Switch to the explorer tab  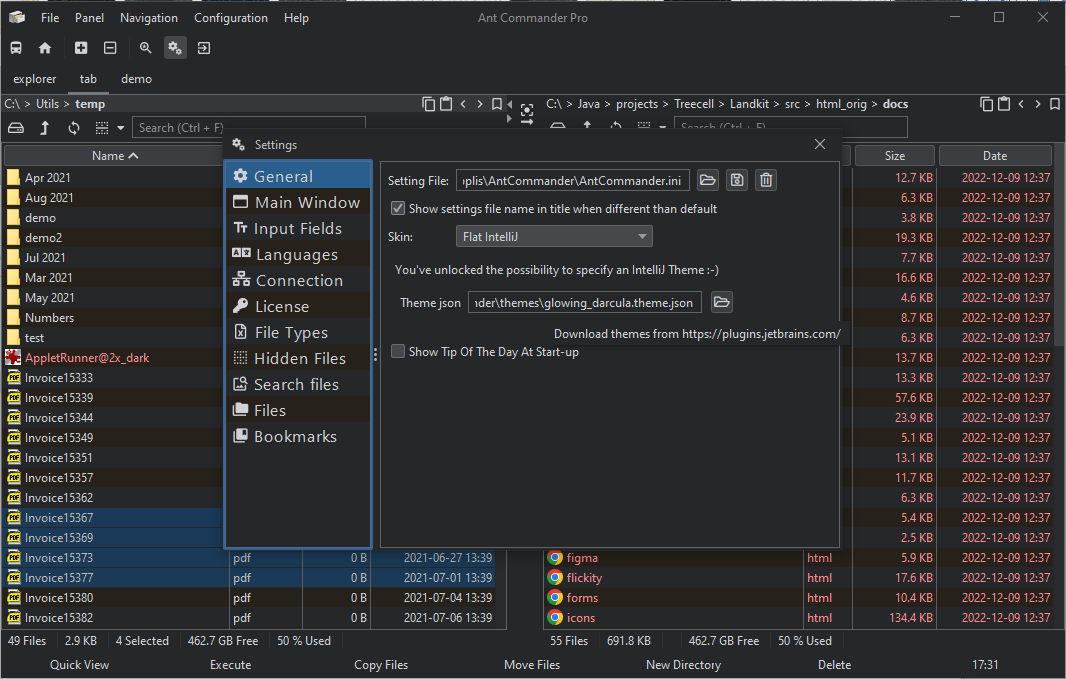click(35, 79)
